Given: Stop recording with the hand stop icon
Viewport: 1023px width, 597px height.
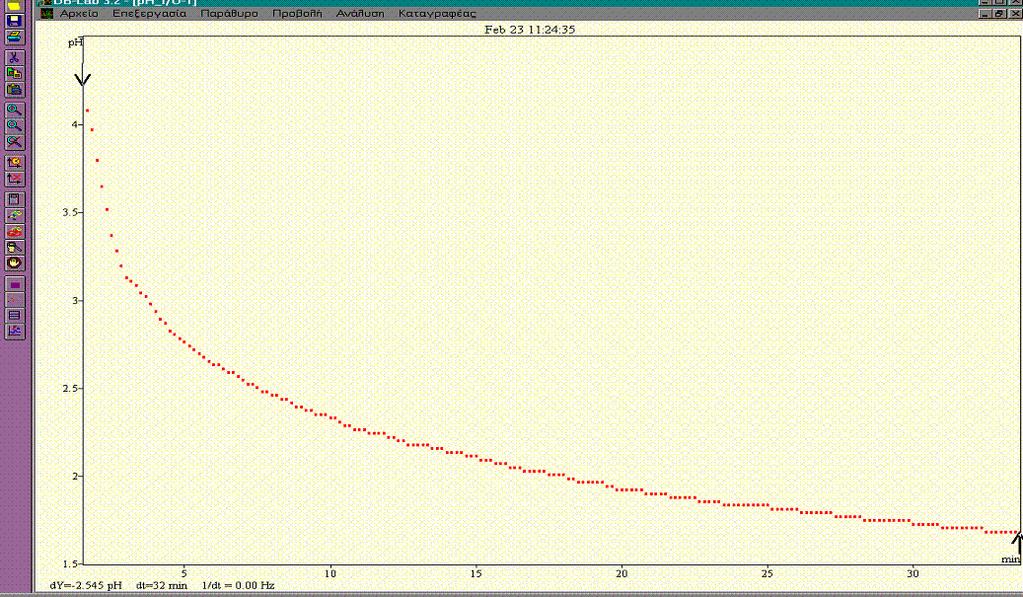Looking at the screenshot, I should pyautogui.click(x=14, y=263).
